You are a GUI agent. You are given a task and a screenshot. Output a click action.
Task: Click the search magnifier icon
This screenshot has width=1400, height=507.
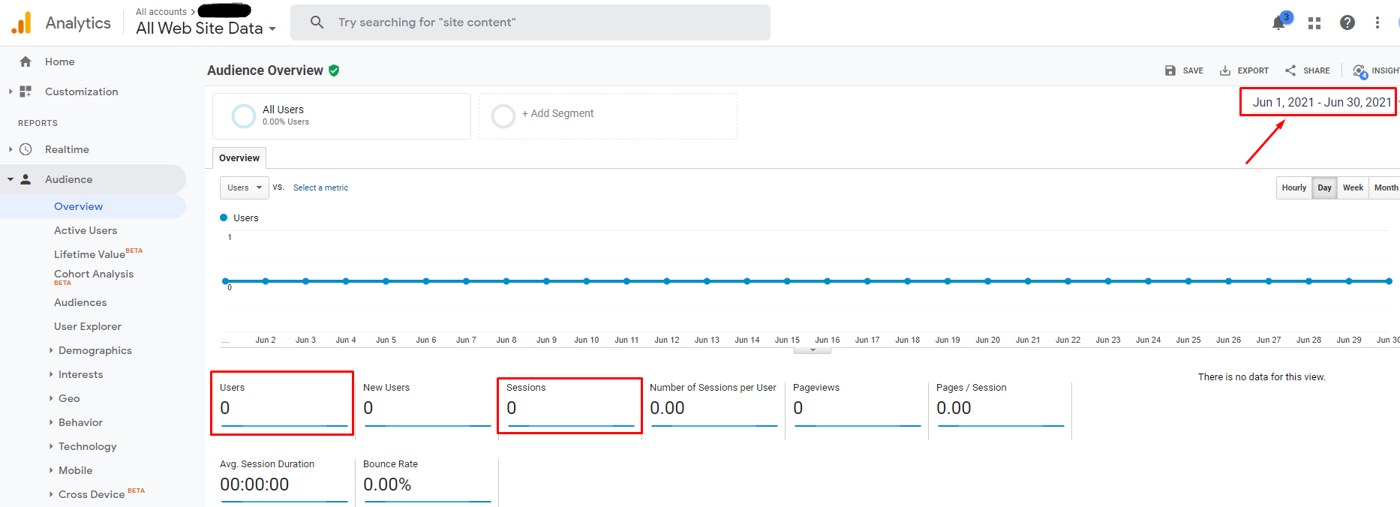pyautogui.click(x=317, y=22)
